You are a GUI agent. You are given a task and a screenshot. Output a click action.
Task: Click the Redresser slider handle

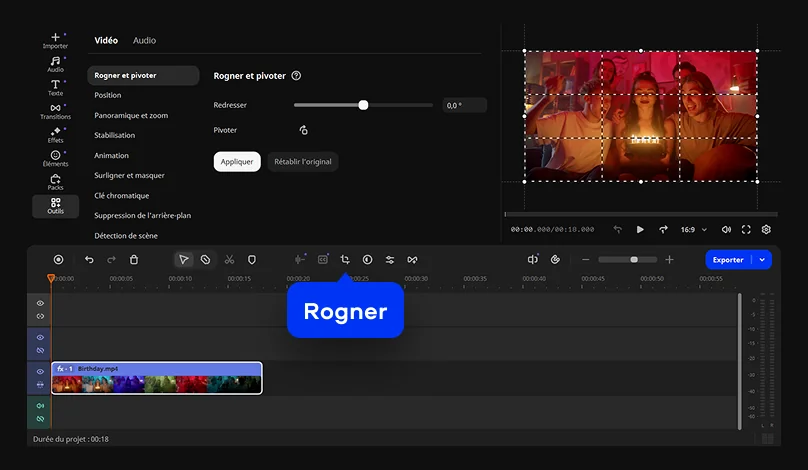pos(363,105)
